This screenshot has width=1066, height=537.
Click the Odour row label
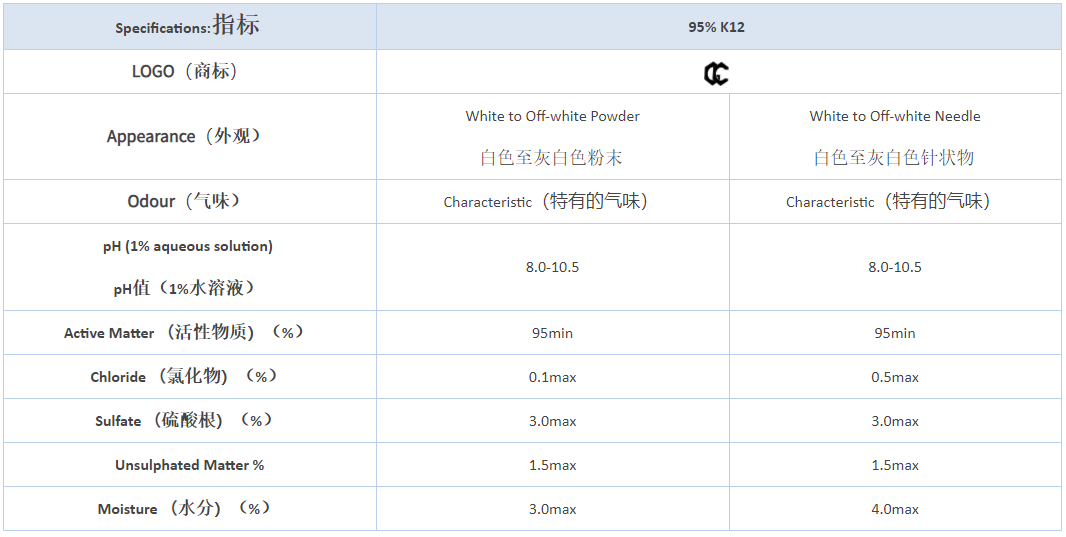[190, 201]
